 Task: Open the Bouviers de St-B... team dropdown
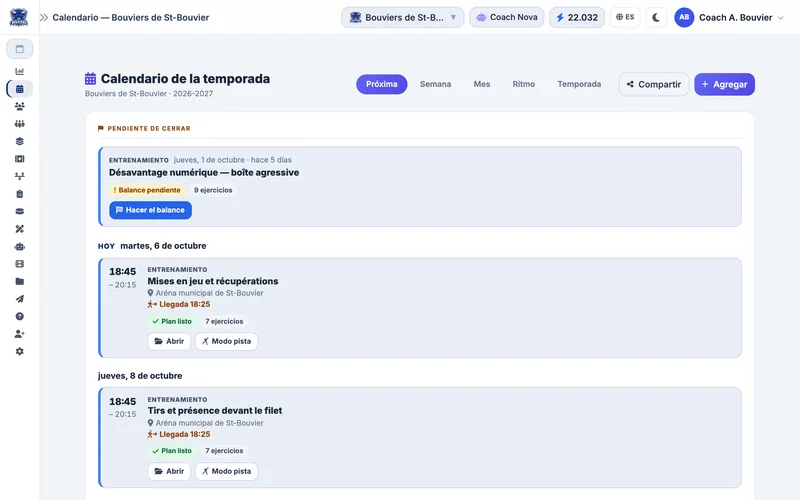[403, 17]
